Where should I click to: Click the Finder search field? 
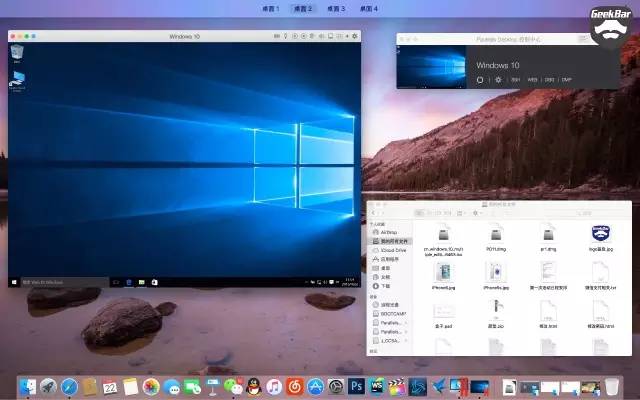point(586,213)
